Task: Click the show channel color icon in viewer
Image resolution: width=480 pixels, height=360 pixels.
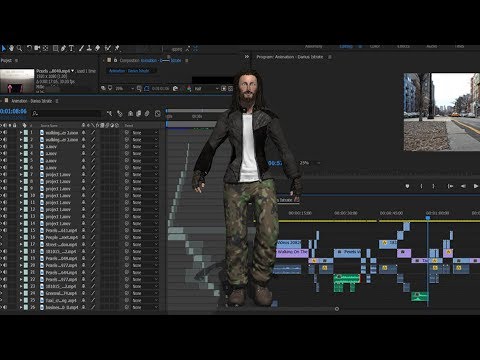Action: coord(189,89)
